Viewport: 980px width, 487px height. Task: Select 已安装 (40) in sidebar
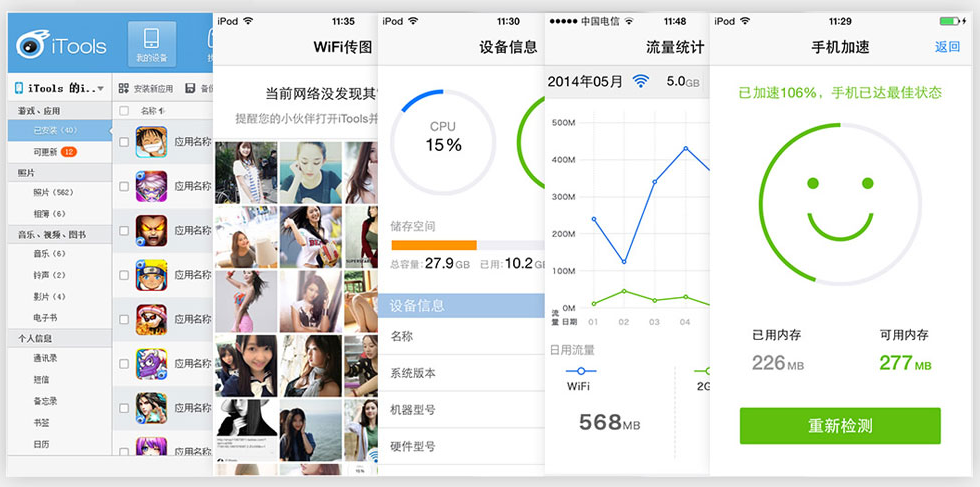tap(59, 131)
